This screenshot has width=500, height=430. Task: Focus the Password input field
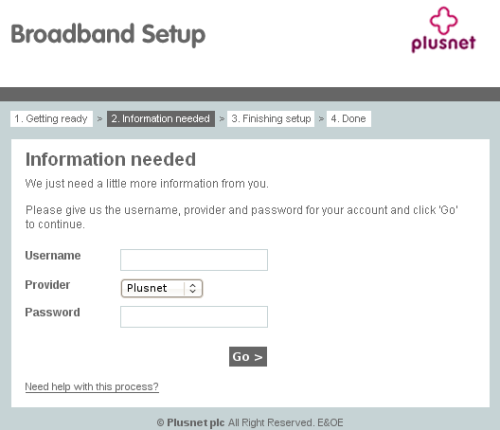(x=194, y=317)
